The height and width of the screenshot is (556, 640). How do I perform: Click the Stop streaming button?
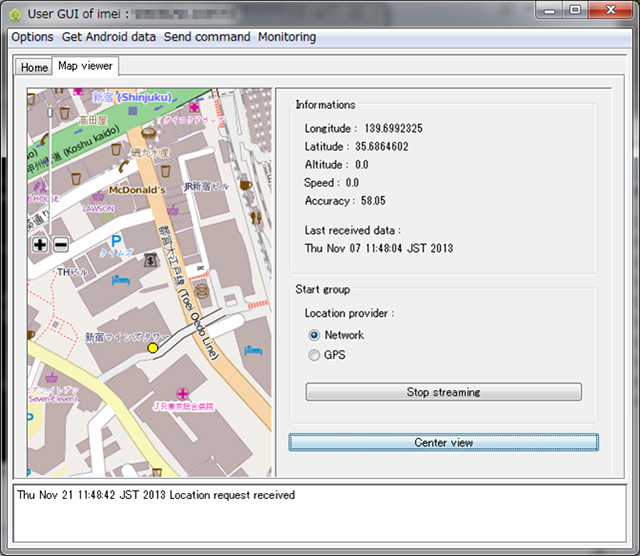pyautogui.click(x=443, y=392)
